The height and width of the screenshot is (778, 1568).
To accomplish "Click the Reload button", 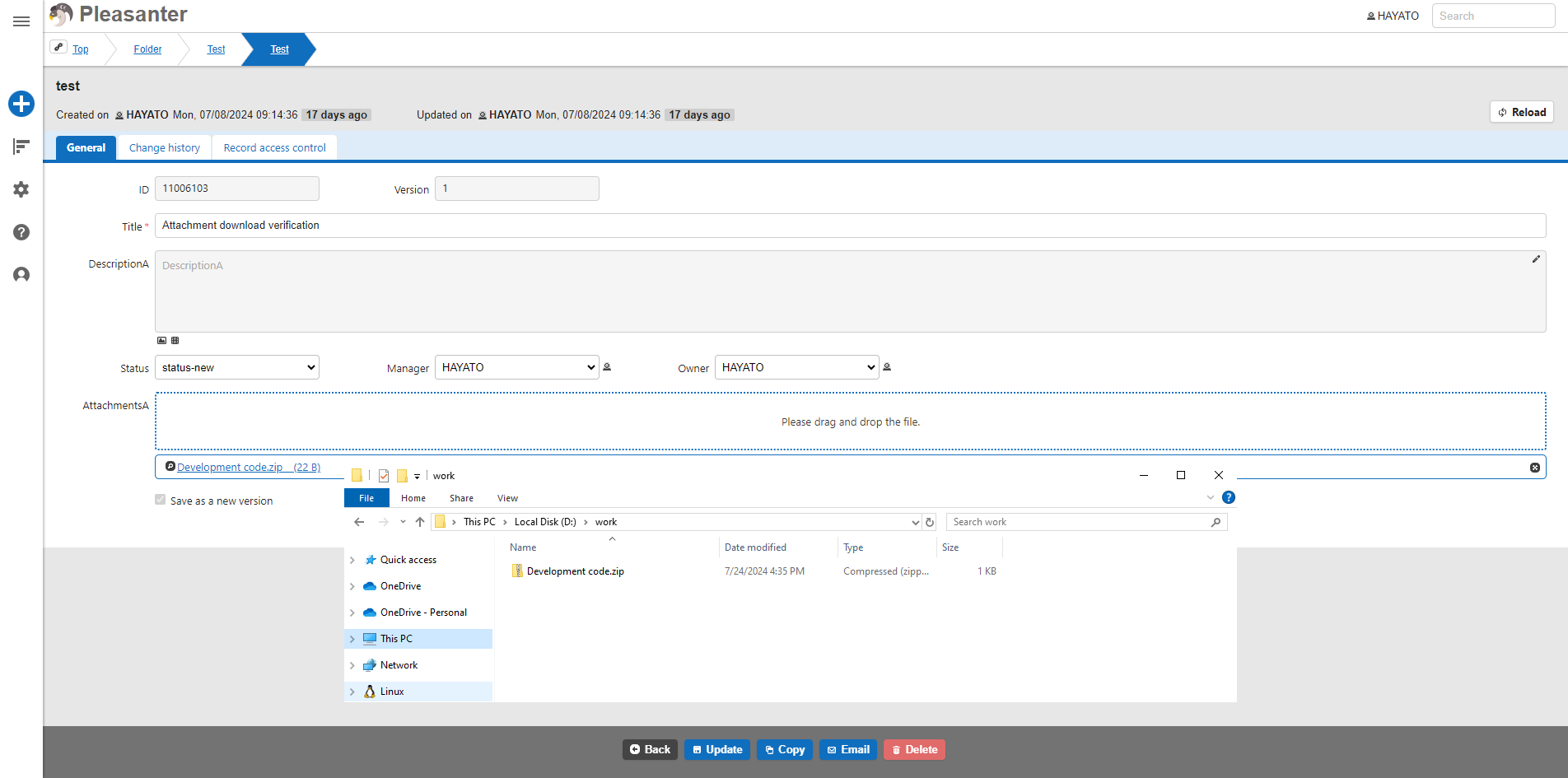I will (x=1522, y=112).
